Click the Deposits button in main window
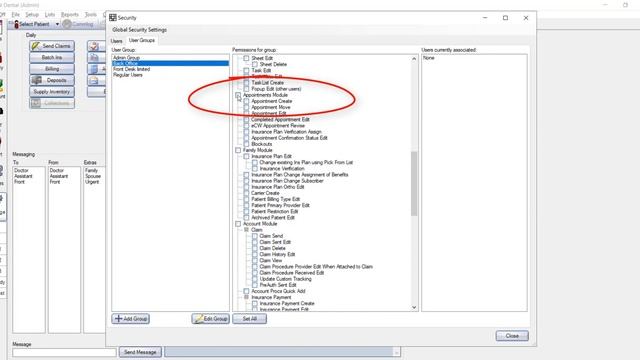Viewport: 640px width, 360px height. (52, 80)
